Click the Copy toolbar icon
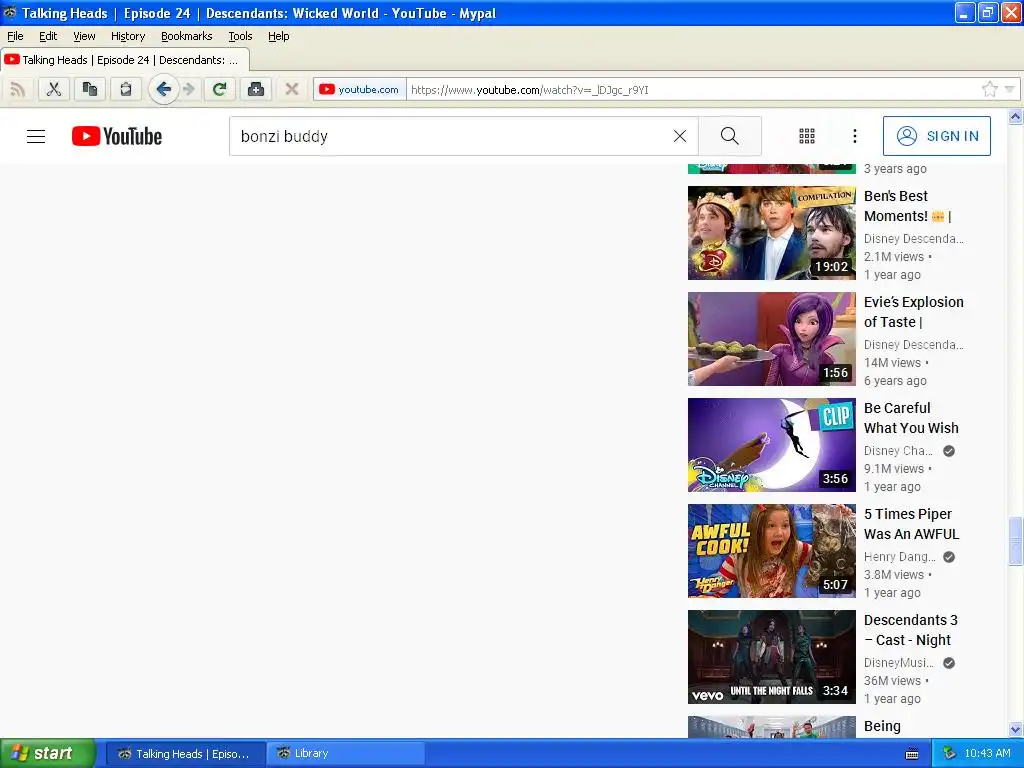This screenshot has height=768, width=1024. (x=89, y=89)
